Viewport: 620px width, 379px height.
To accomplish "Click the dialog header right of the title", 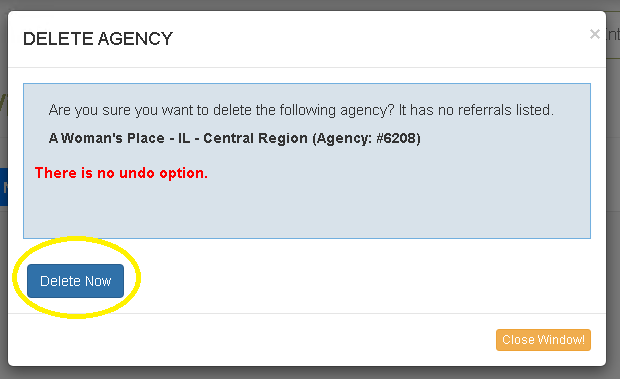I will (x=380, y=39).
